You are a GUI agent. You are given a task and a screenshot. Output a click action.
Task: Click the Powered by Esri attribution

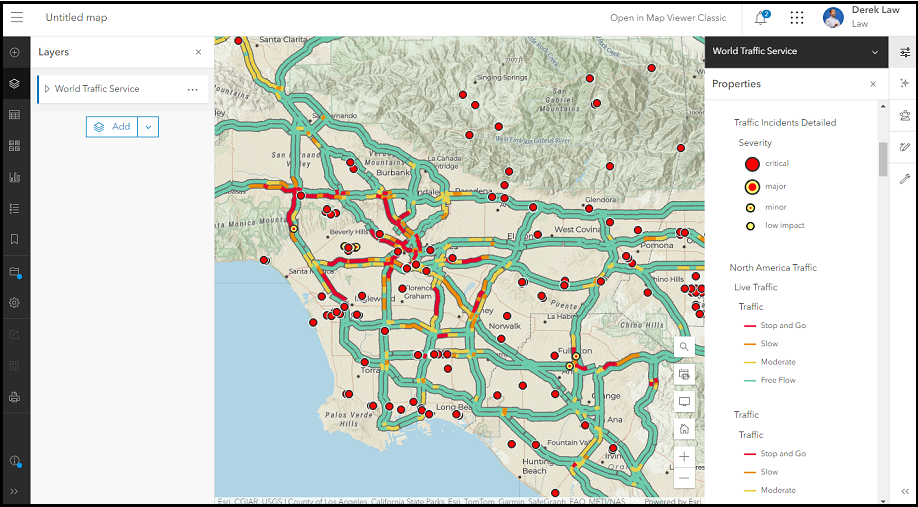[672, 502]
